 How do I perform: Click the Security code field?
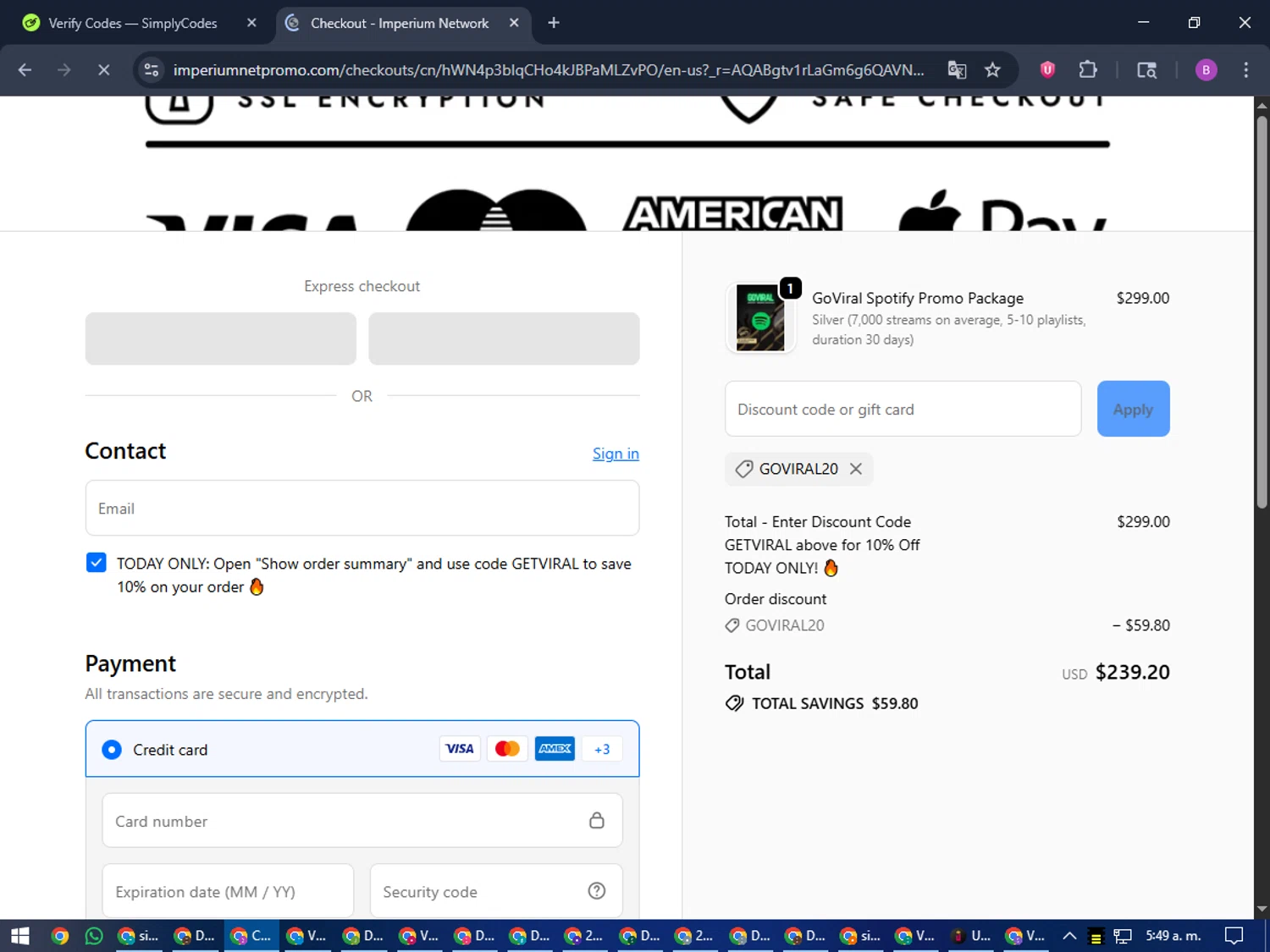tap(496, 891)
